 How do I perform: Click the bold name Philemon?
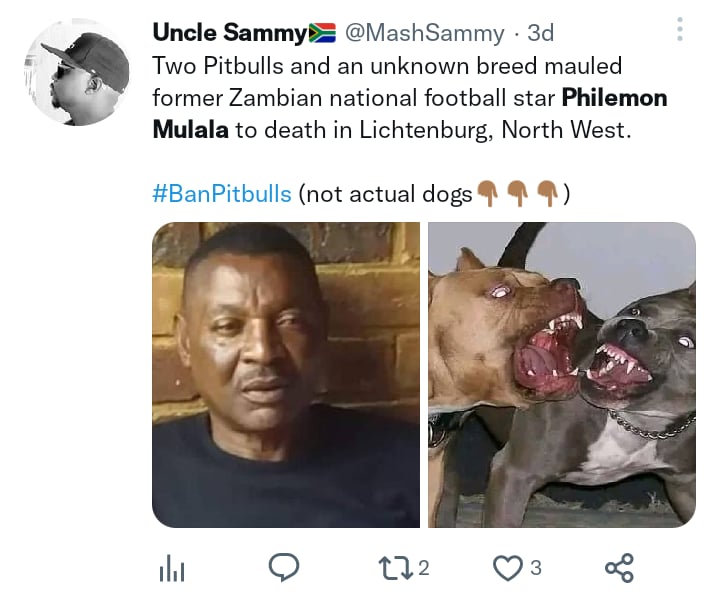click(x=615, y=98)
